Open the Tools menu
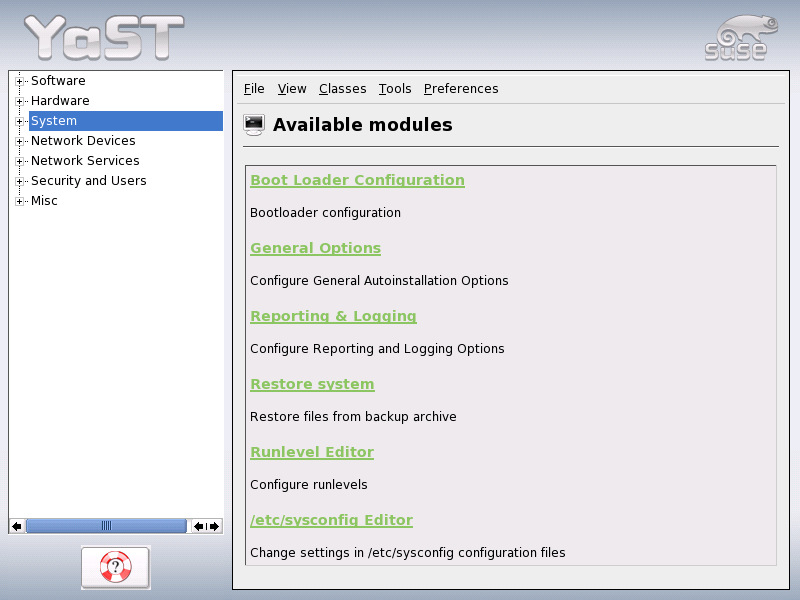Image resolution: width=800 pixels, height=600 pixels. click(x=395, y=88)
